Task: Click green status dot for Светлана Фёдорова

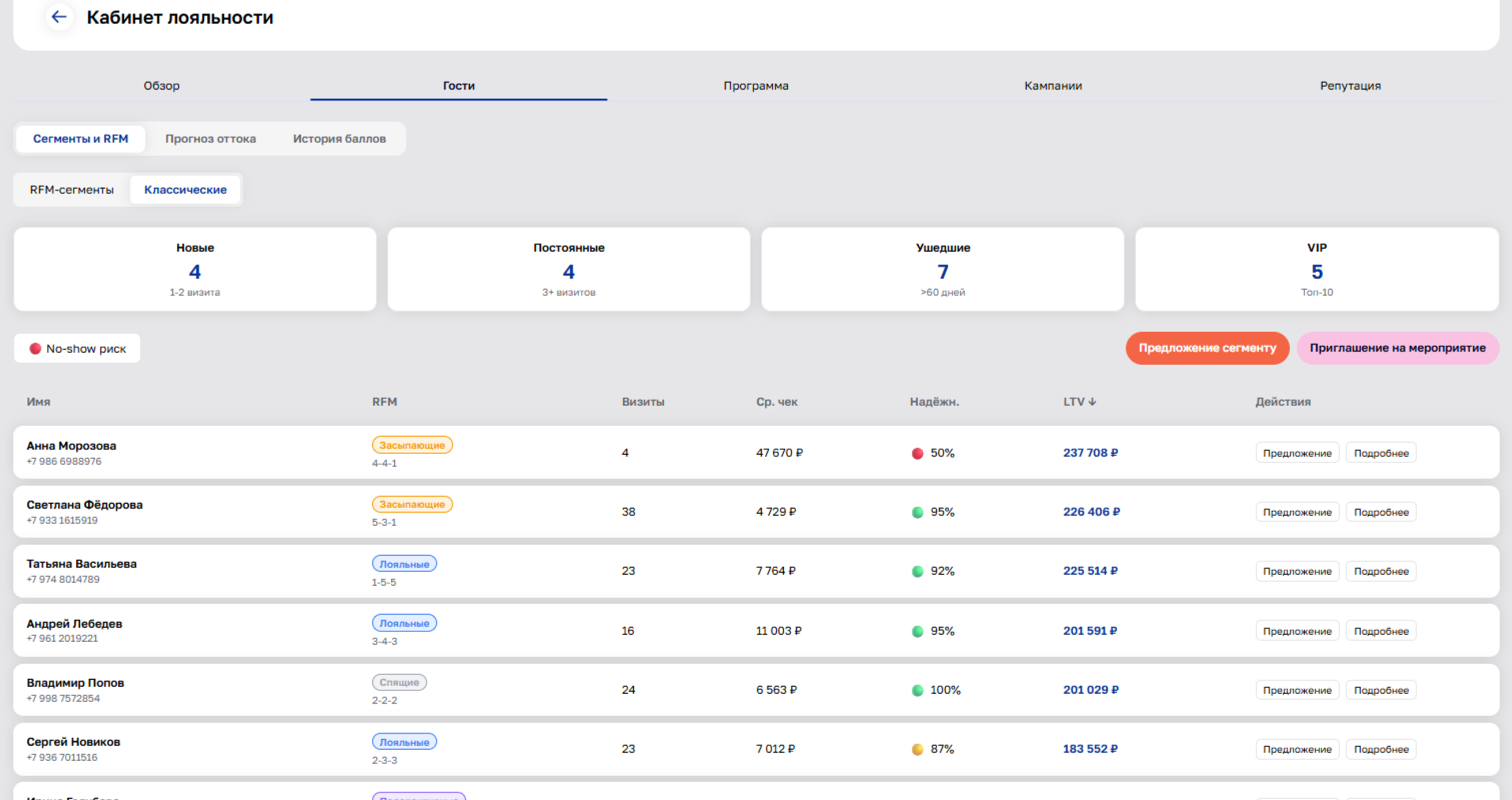Action: pyautogui.click(x=917, y=512)
